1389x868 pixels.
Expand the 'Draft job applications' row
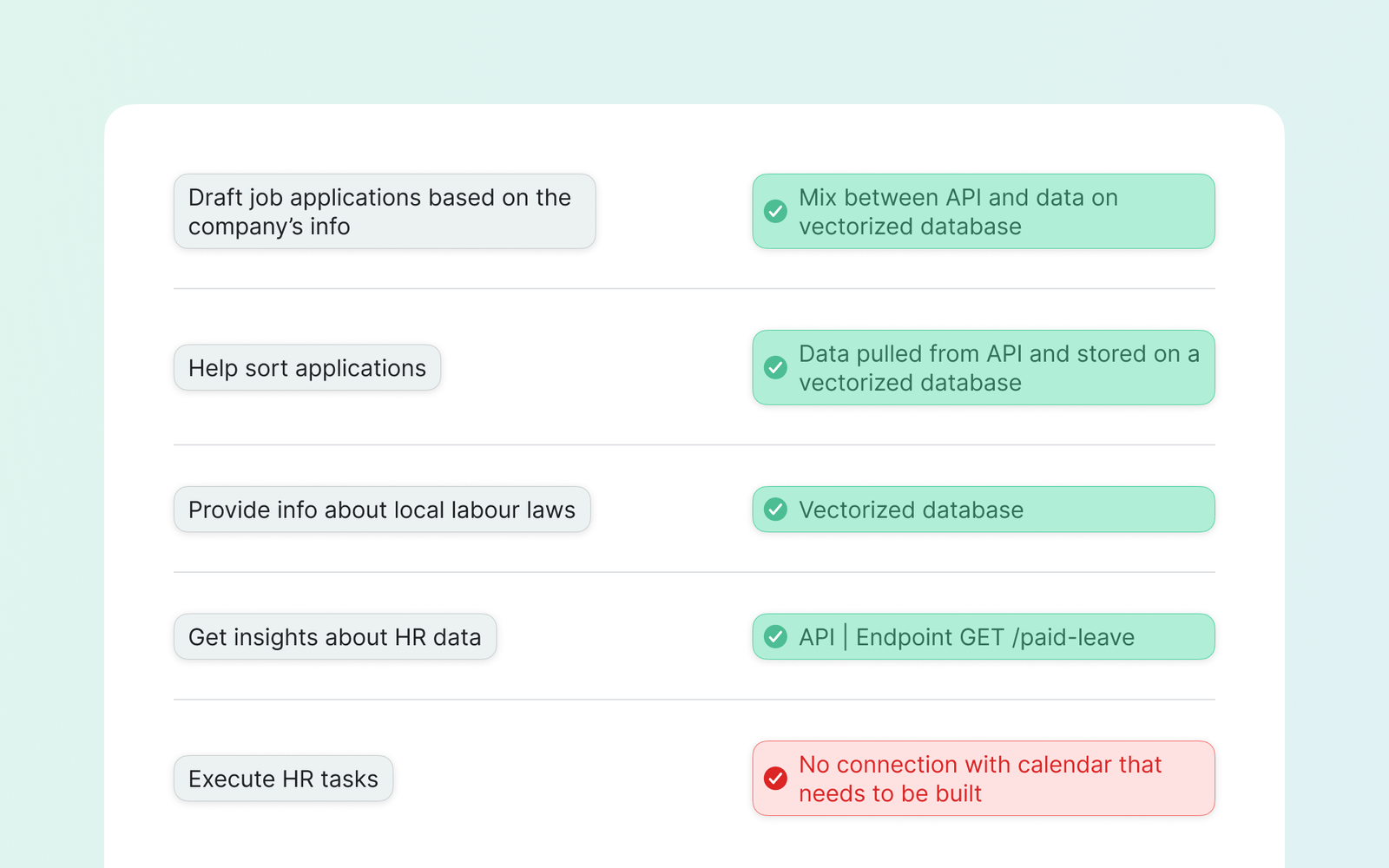pyautogui.click(x=385, y=211)
